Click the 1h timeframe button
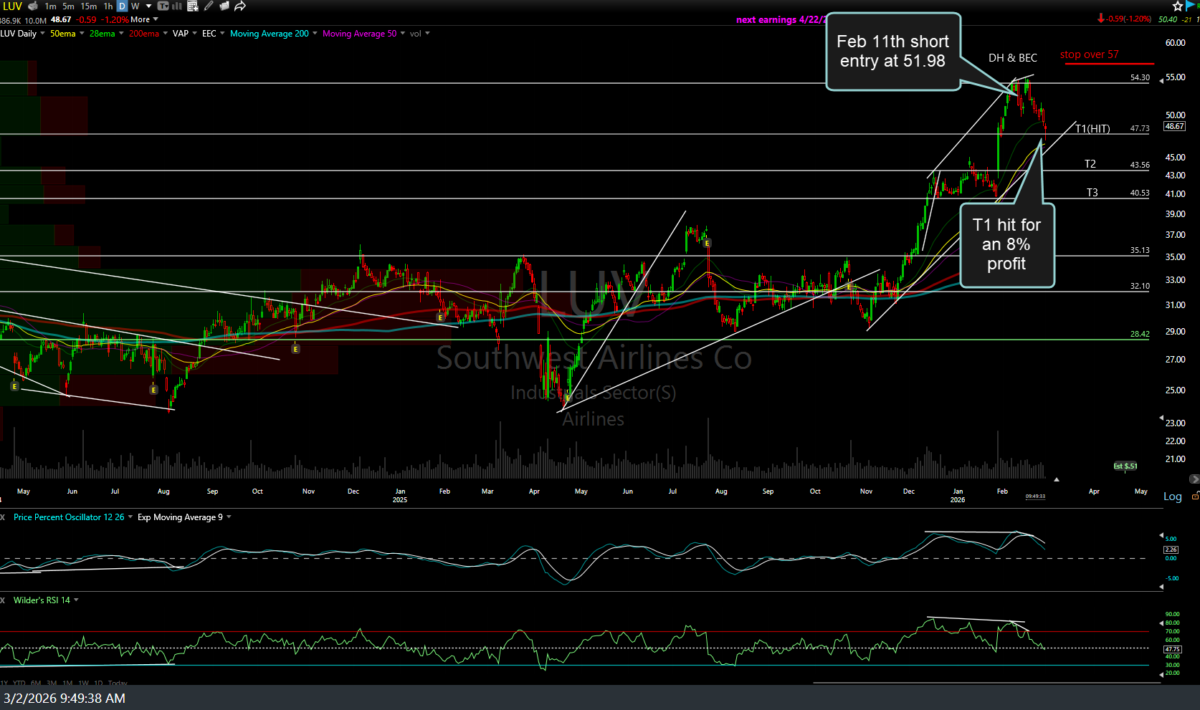 point(108,6)
